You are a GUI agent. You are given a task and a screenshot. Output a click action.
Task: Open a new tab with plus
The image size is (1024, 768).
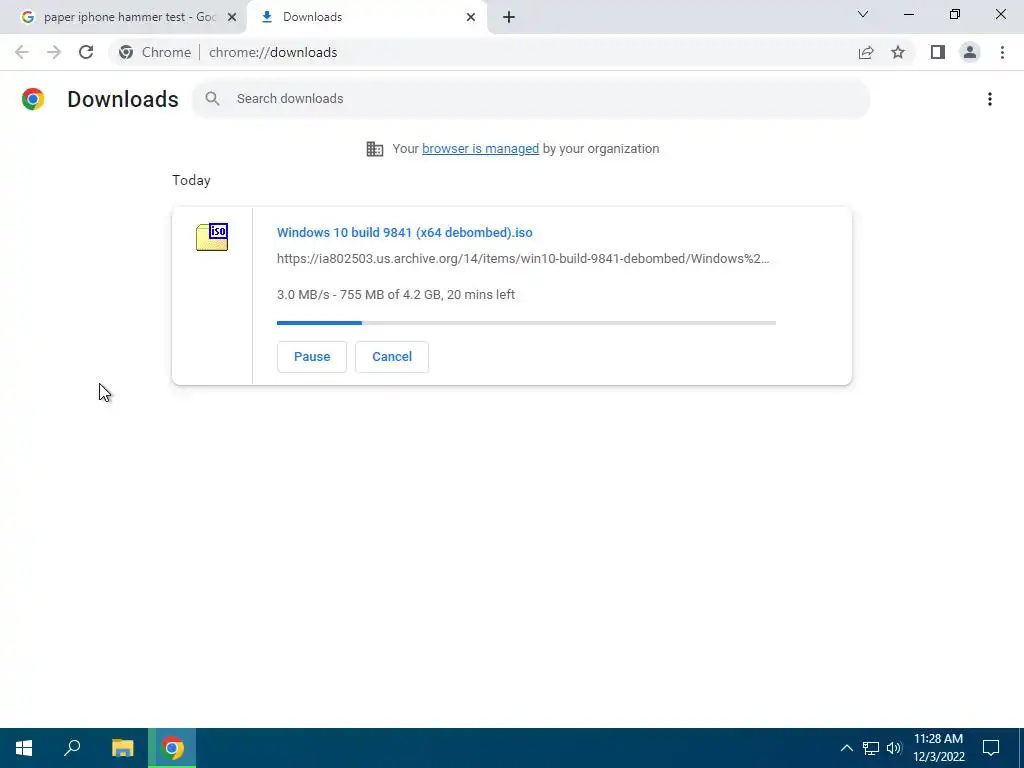(x=509, y=17)
